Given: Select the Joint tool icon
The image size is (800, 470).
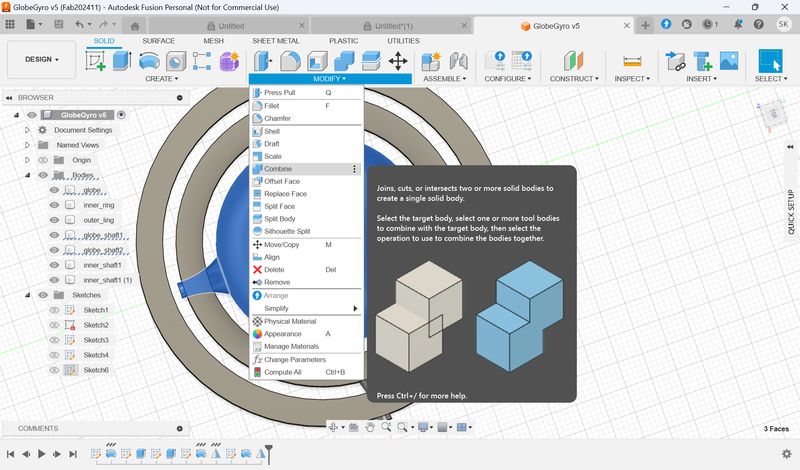Looking at the screenshot, I should point(458,61).
